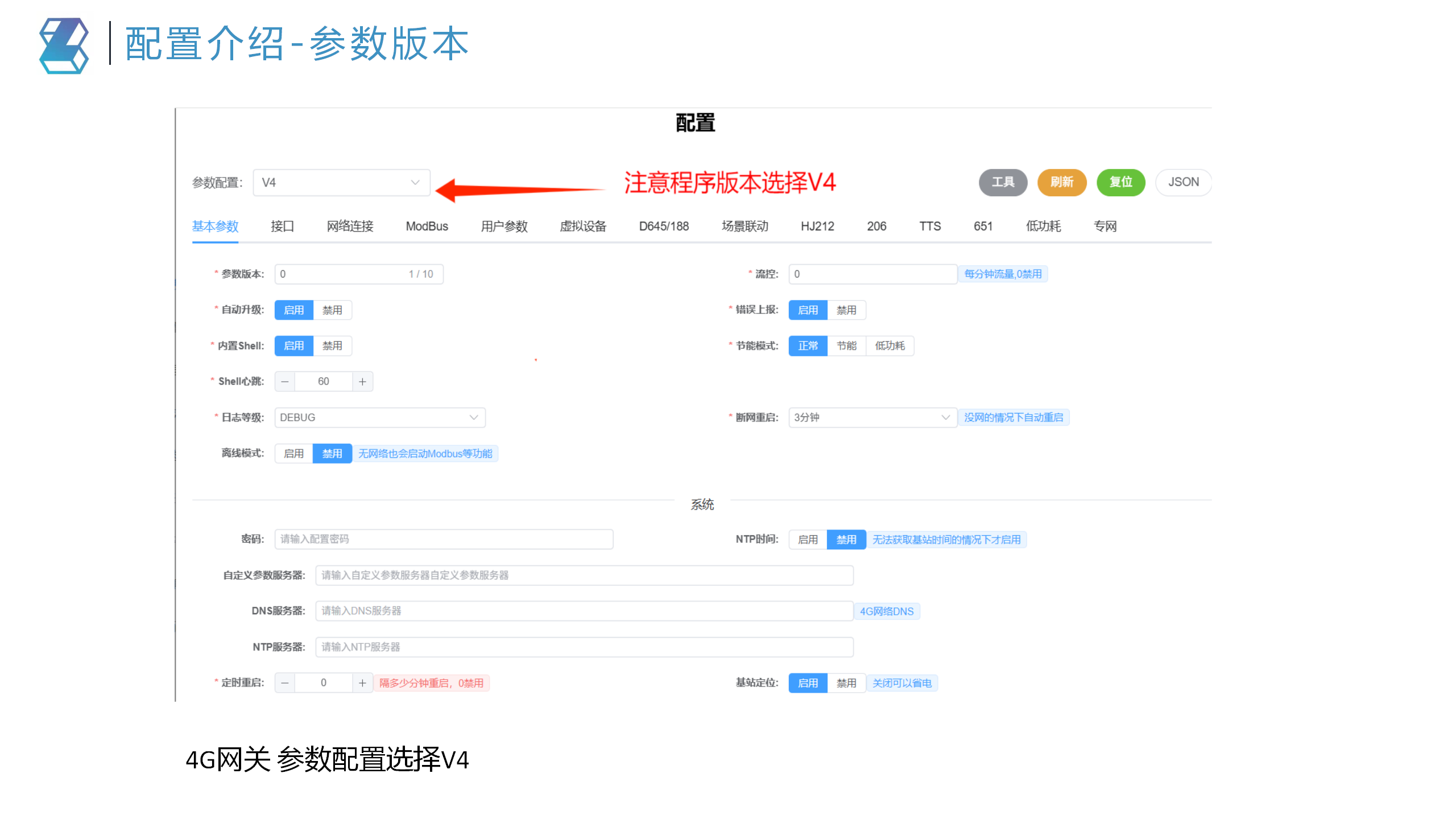
Task: Select 节能 in 节能模式 options
Action: pyautogui.click(x=847, y=345)
